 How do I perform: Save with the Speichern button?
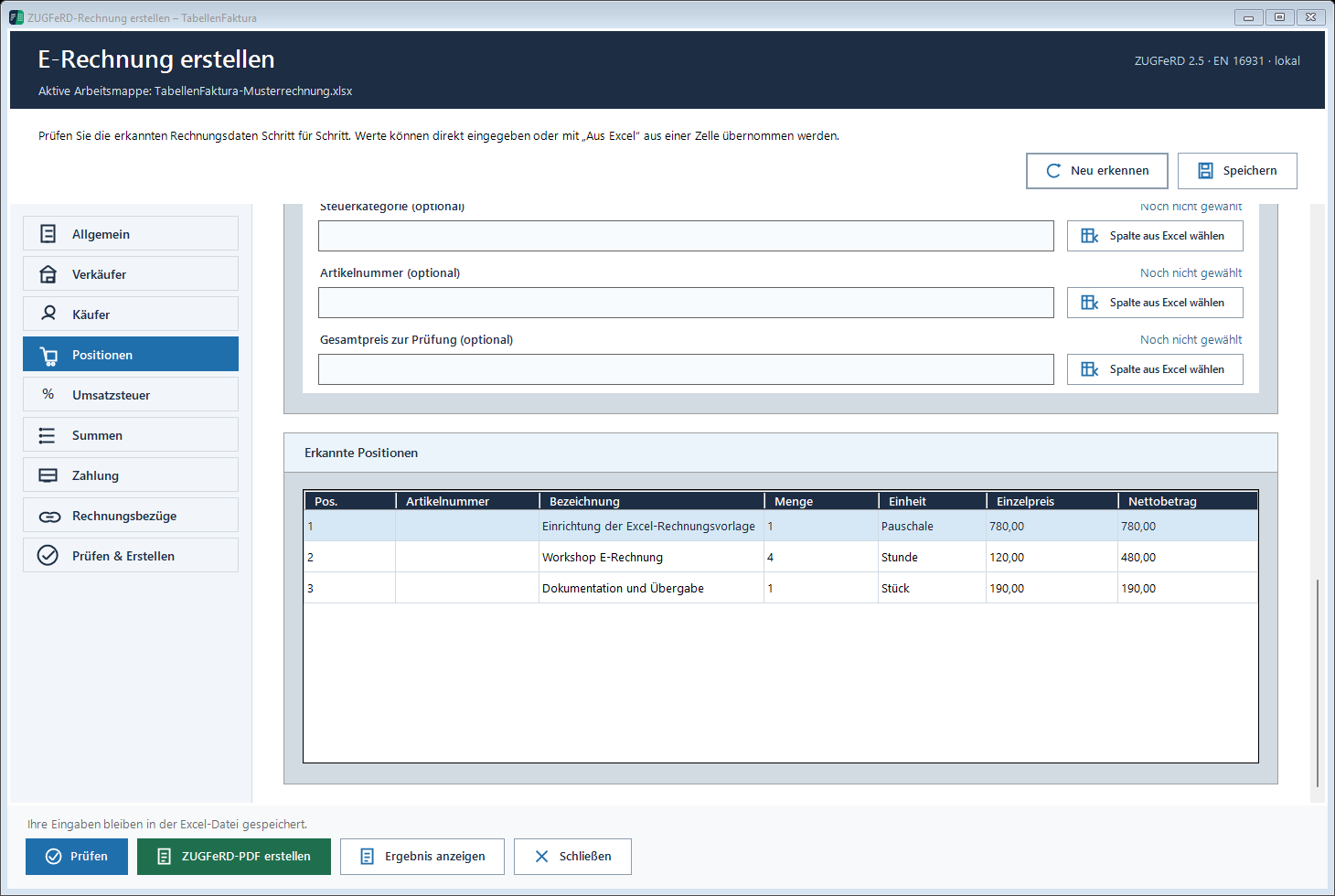pos(1237,171)
